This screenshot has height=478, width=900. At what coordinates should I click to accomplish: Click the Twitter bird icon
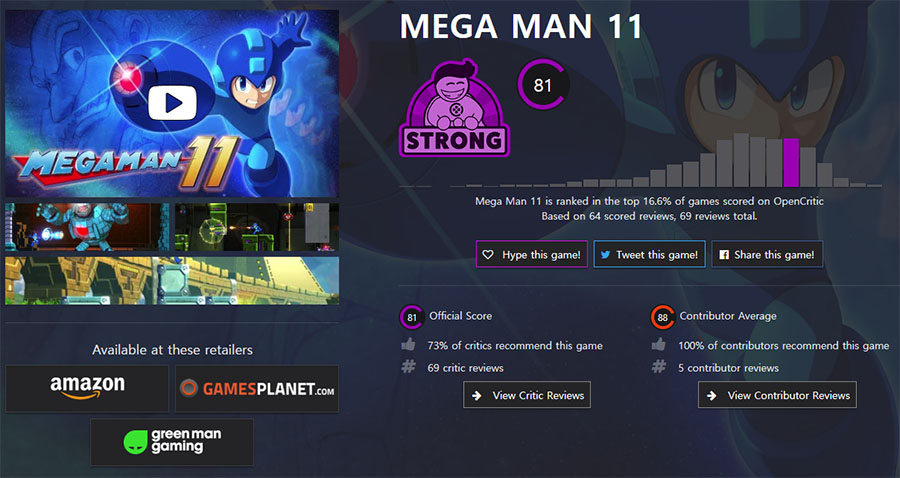605,255
